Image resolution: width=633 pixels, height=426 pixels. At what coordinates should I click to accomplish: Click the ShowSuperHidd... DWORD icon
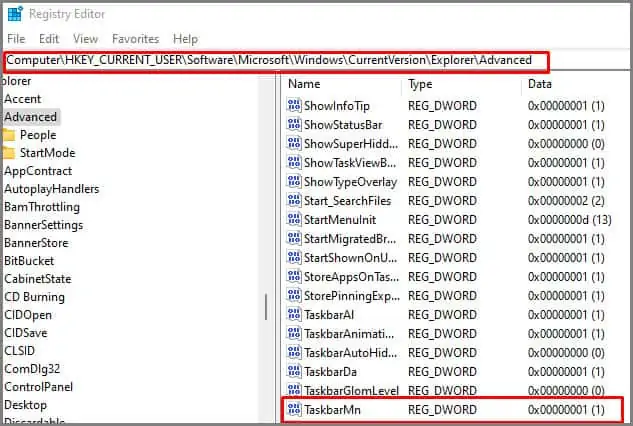[x=294, y=143]
